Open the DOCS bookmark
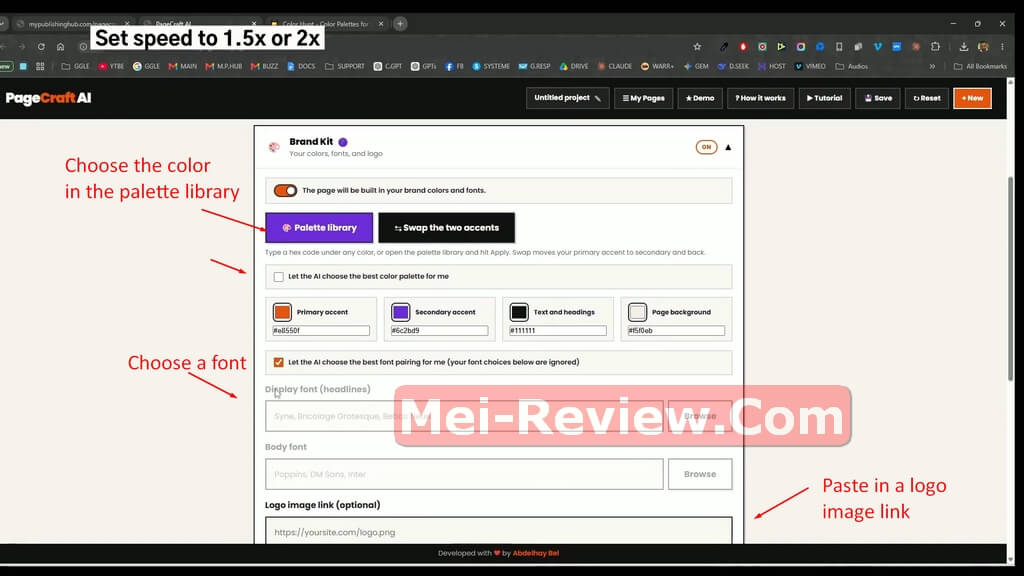This screenshot has height=576, width=1024. [x=301, y=66]
